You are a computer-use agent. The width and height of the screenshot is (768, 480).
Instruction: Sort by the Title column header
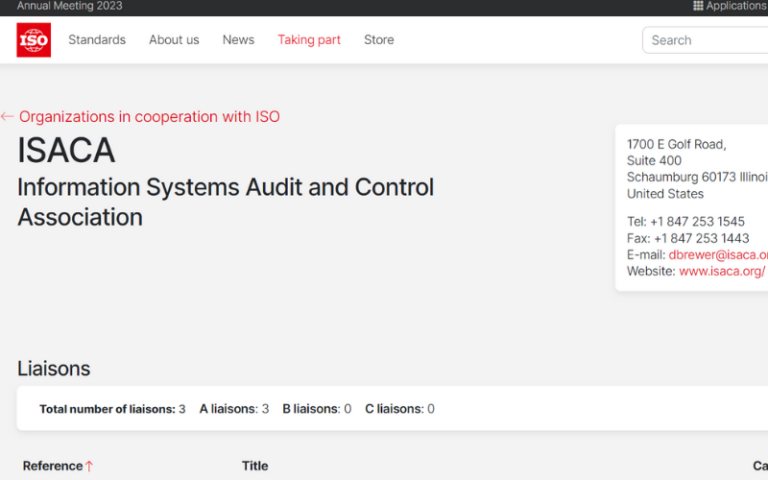click(255, 466)
